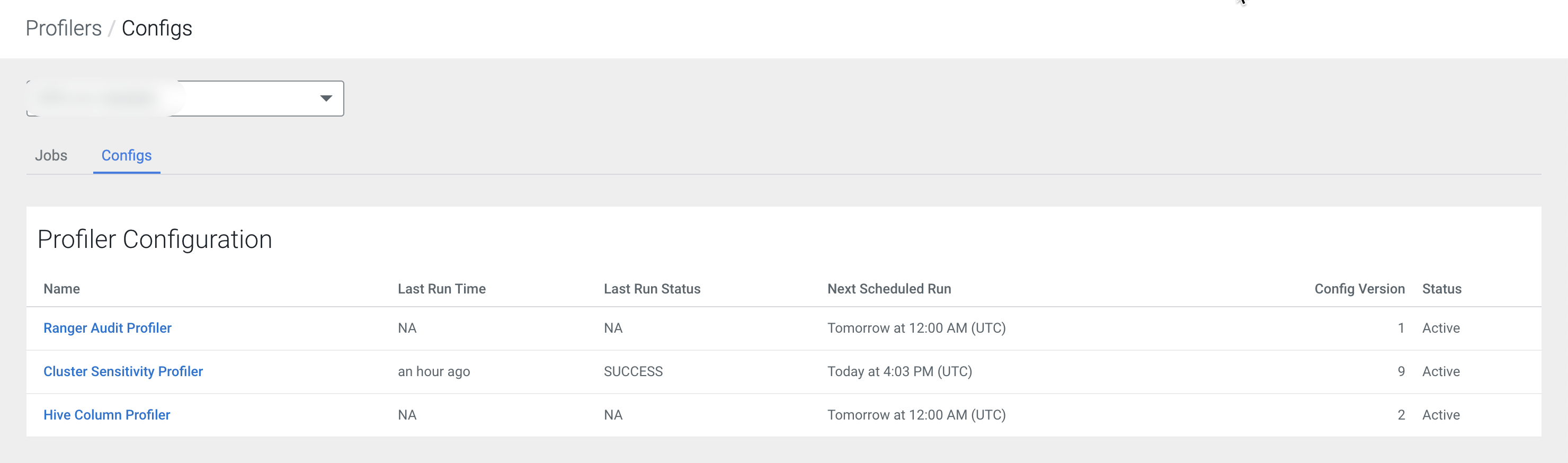Open the Cluster Sensitivity Profiler link

123,371
